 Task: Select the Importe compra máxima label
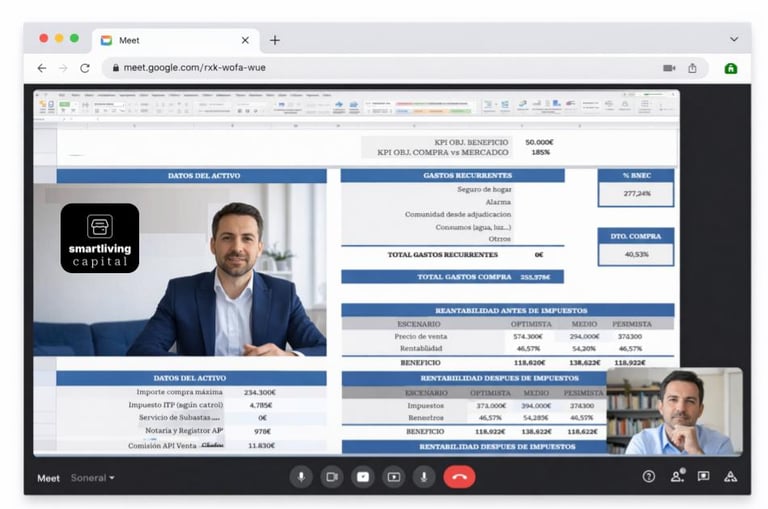click(x=179, y=392)
